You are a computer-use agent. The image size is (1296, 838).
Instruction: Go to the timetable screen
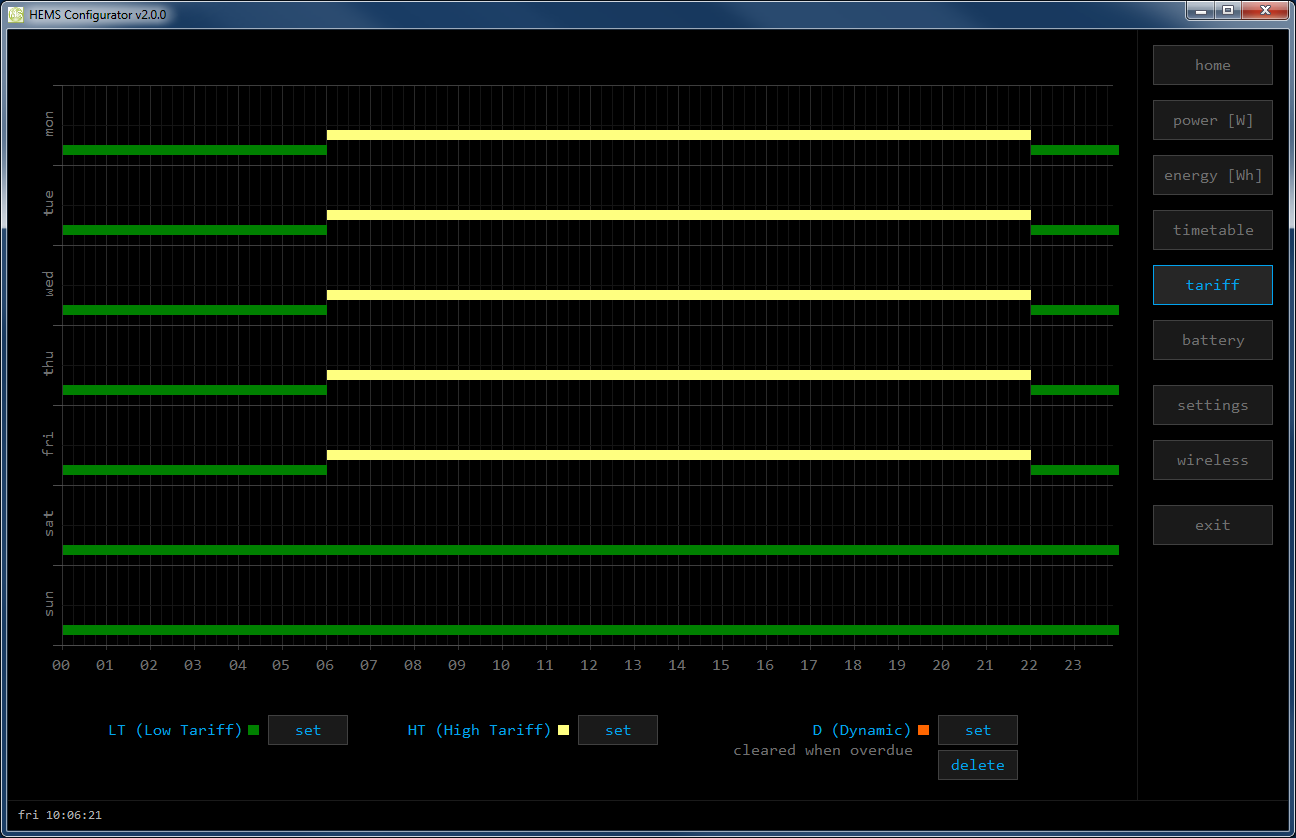(x=1212, y=230)
